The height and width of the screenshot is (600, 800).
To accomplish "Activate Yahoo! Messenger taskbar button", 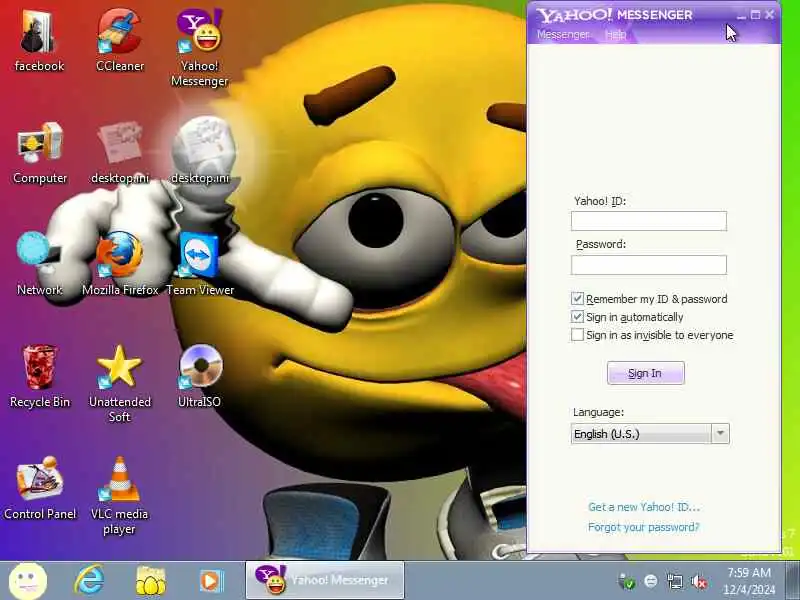I will point(325,580).
